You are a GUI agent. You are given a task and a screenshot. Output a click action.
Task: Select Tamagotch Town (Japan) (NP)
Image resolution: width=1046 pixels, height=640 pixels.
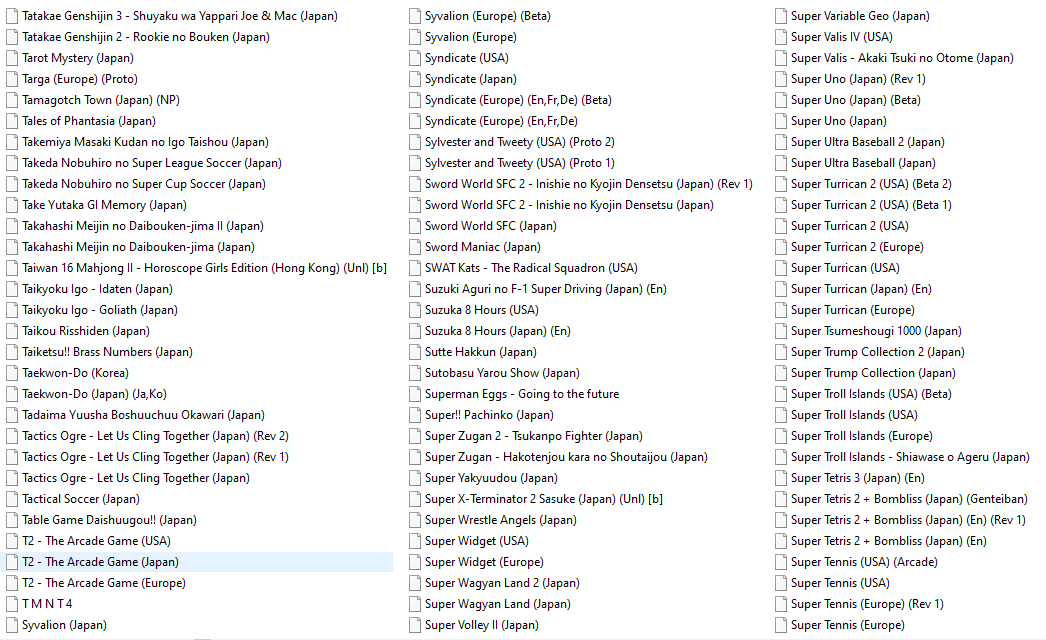[x=101, y=100]
